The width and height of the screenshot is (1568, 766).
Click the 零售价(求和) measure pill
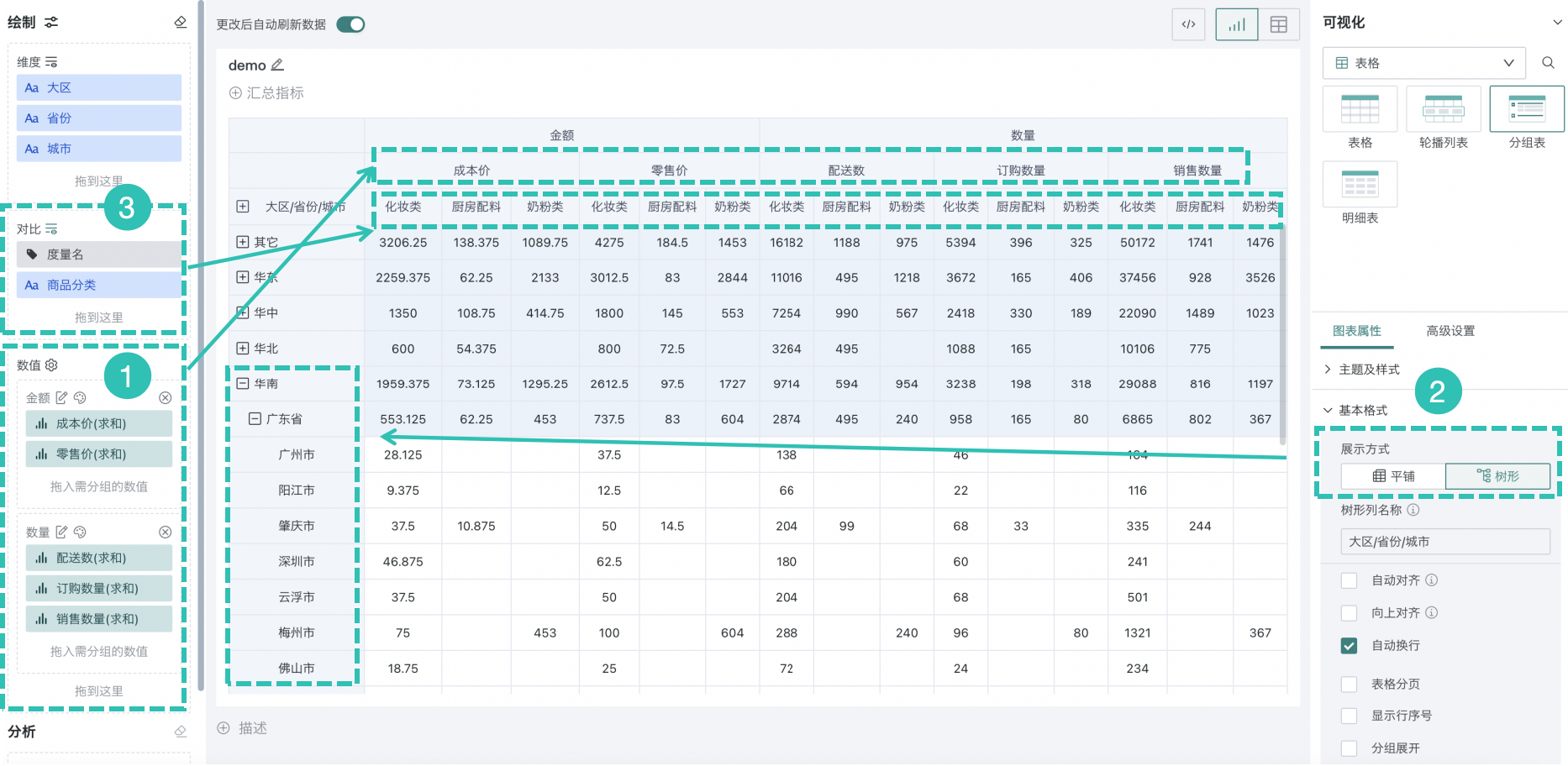coord(99,454)
